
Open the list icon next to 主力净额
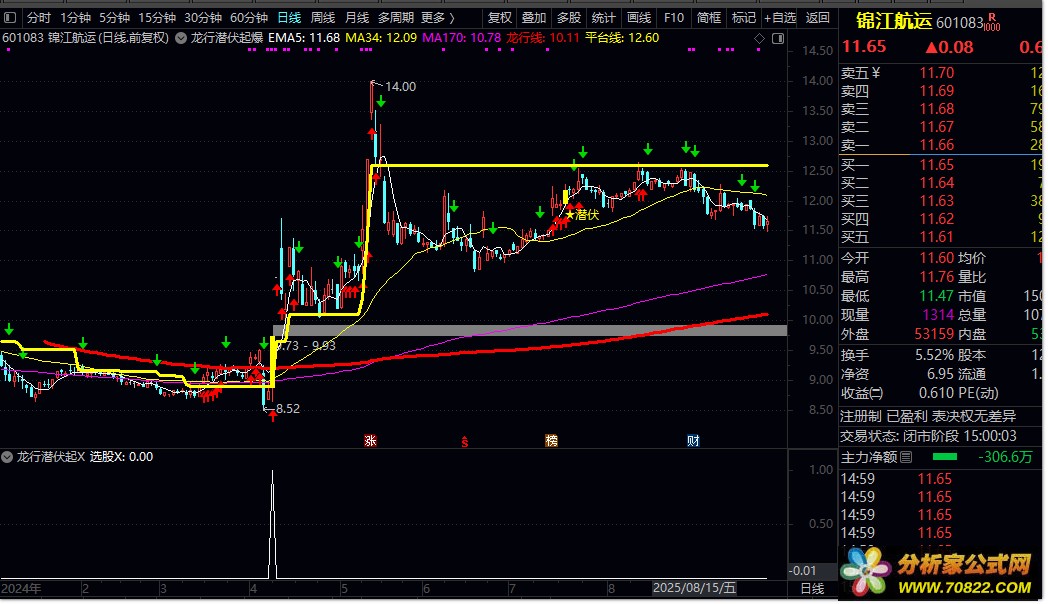906,457
